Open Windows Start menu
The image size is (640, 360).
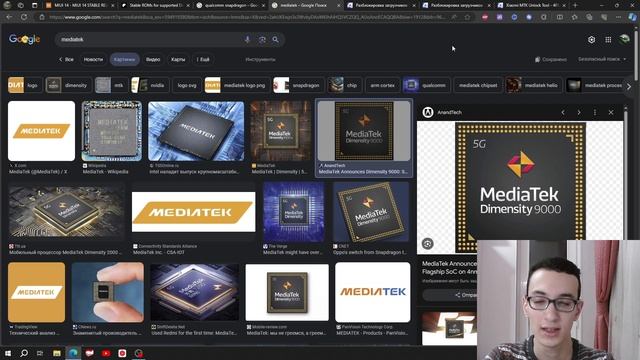pos(8,353)
